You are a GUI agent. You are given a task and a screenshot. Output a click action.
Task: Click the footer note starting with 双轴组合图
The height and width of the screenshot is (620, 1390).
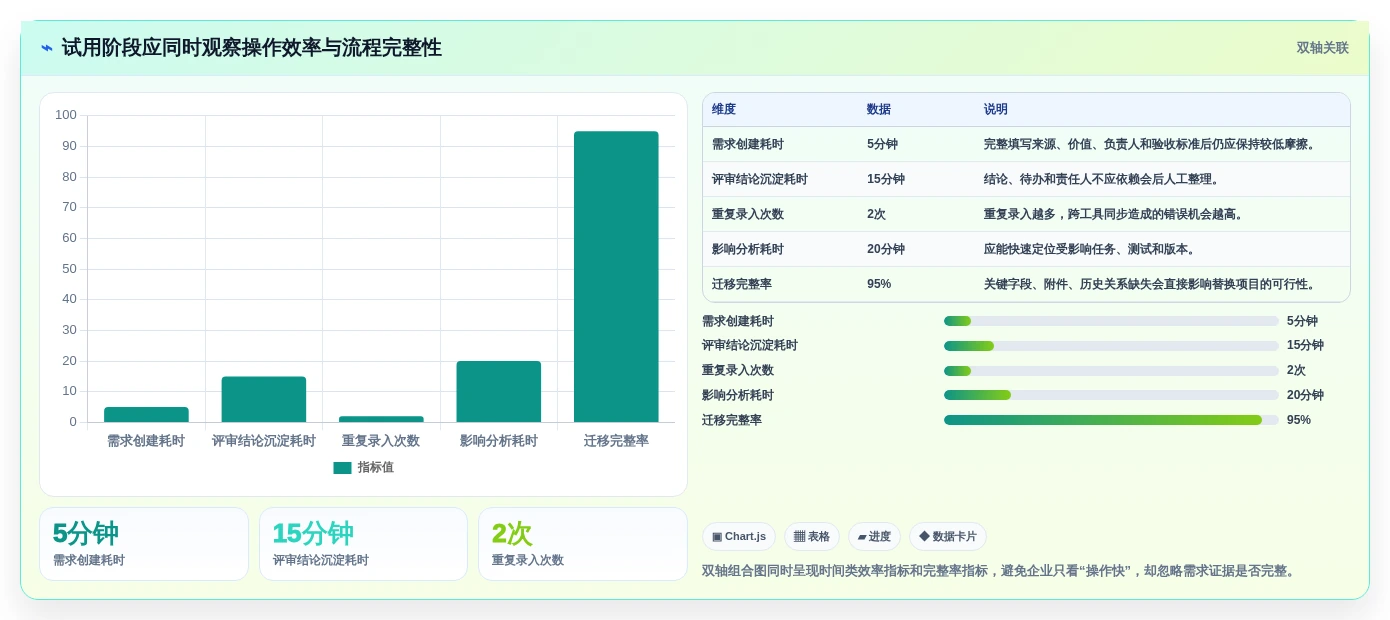(1001, 571)
